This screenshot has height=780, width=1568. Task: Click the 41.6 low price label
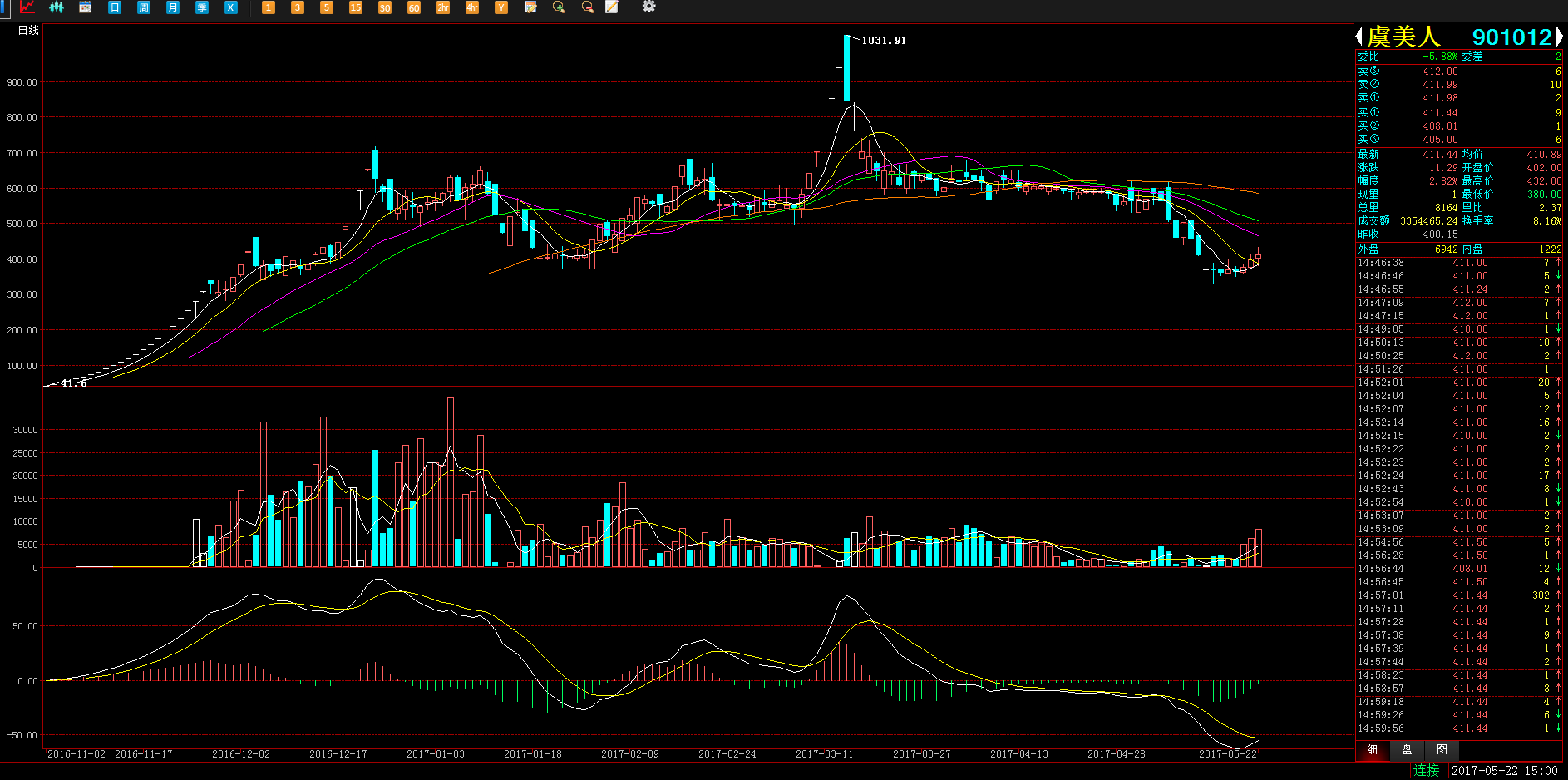click(73, 383)
